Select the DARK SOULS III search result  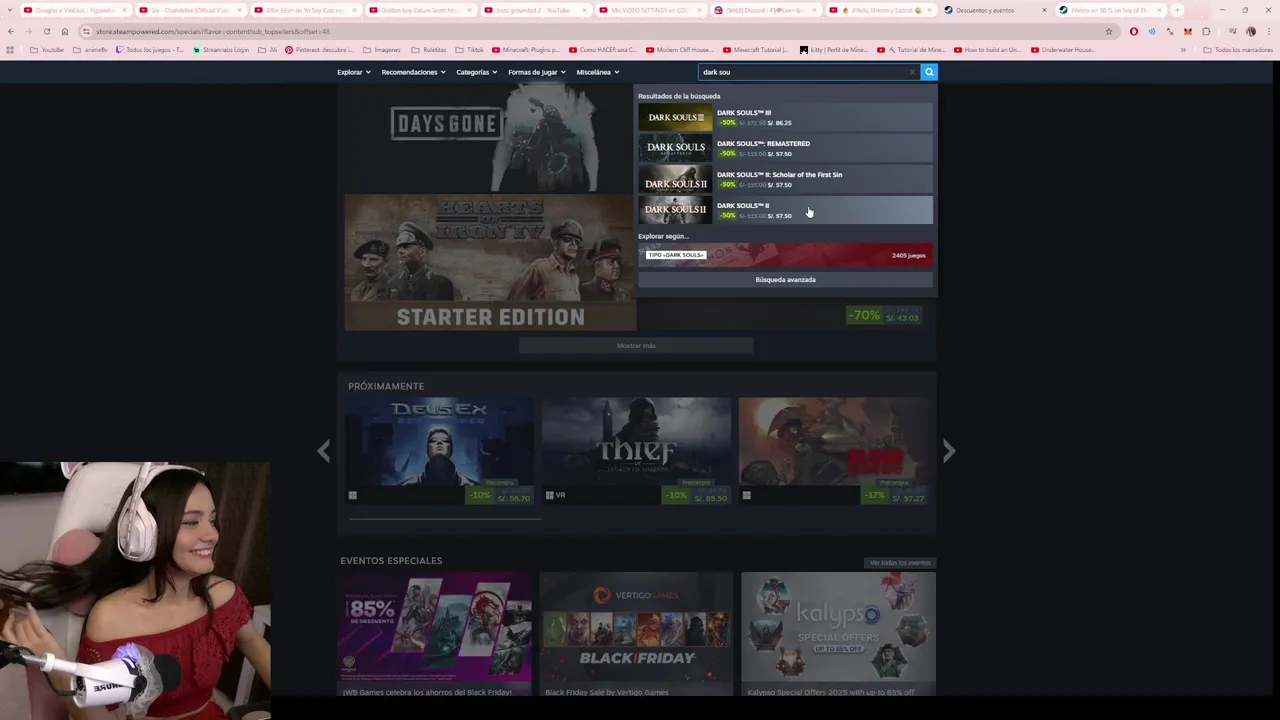785,117
